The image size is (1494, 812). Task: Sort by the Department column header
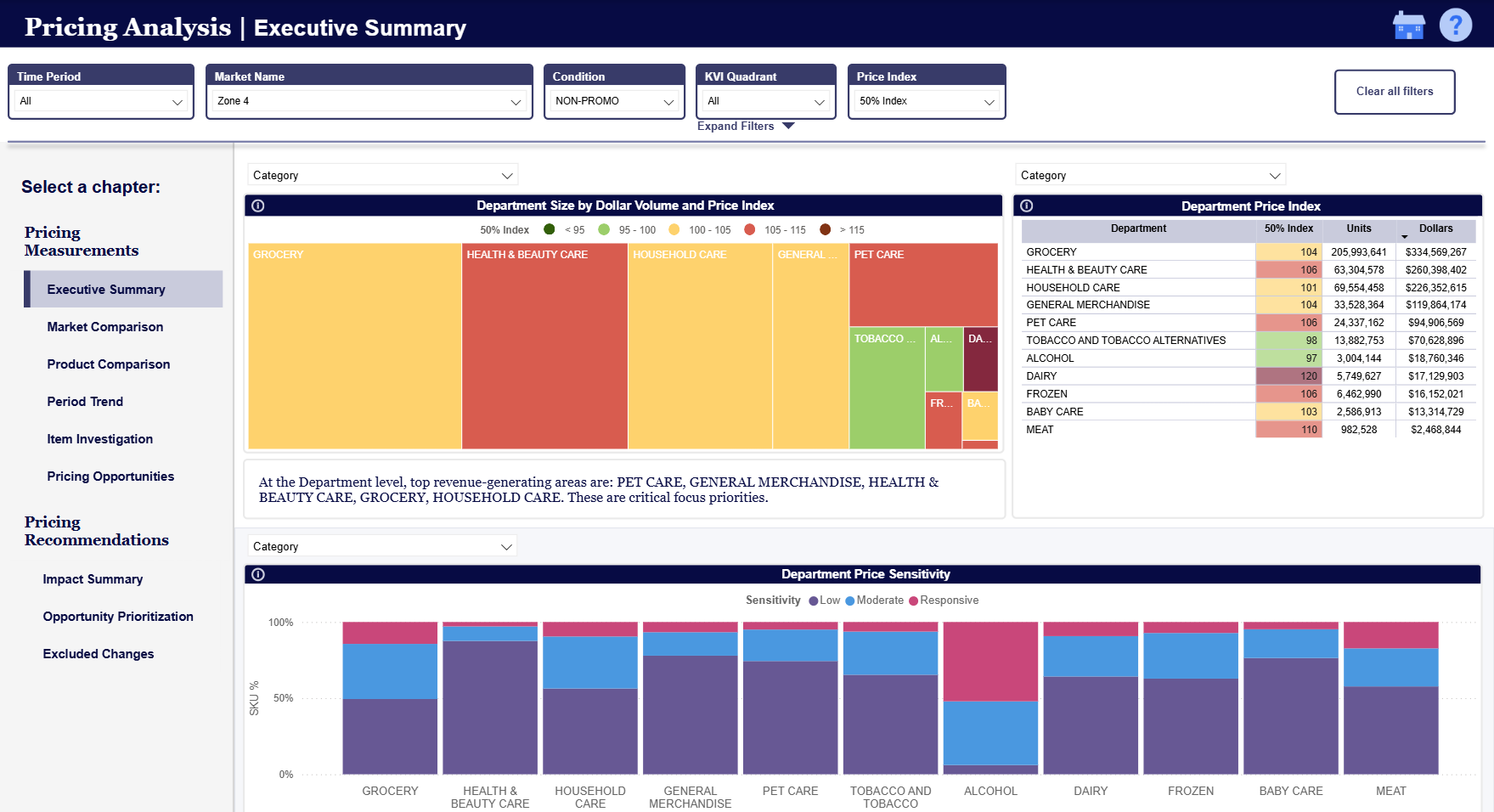tap(1138, 228)
